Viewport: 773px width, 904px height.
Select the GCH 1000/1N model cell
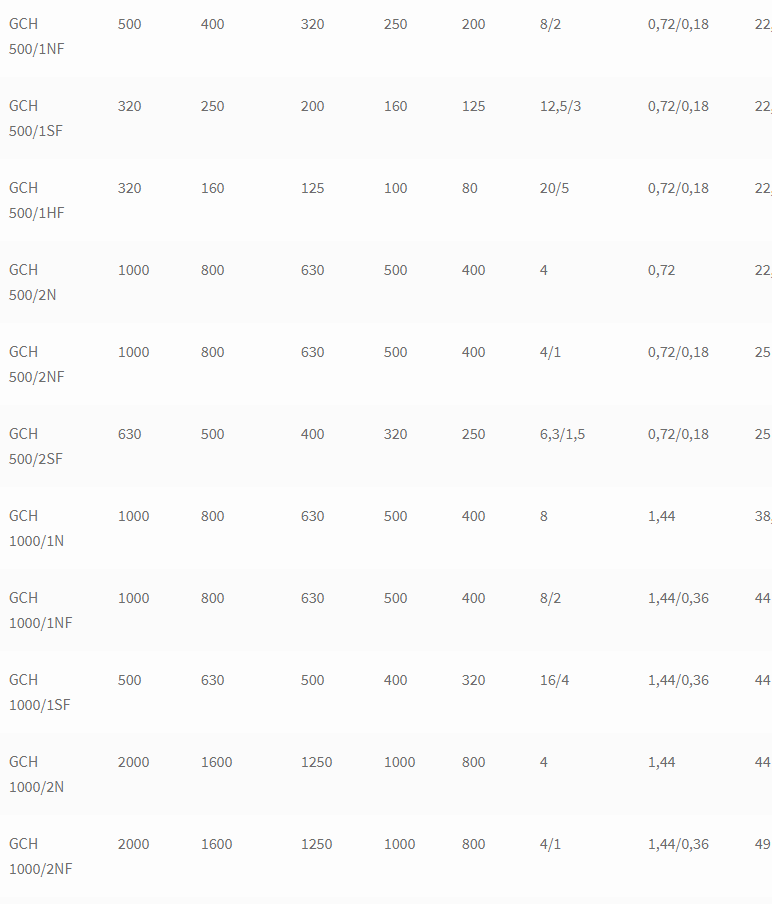(36, 528)
